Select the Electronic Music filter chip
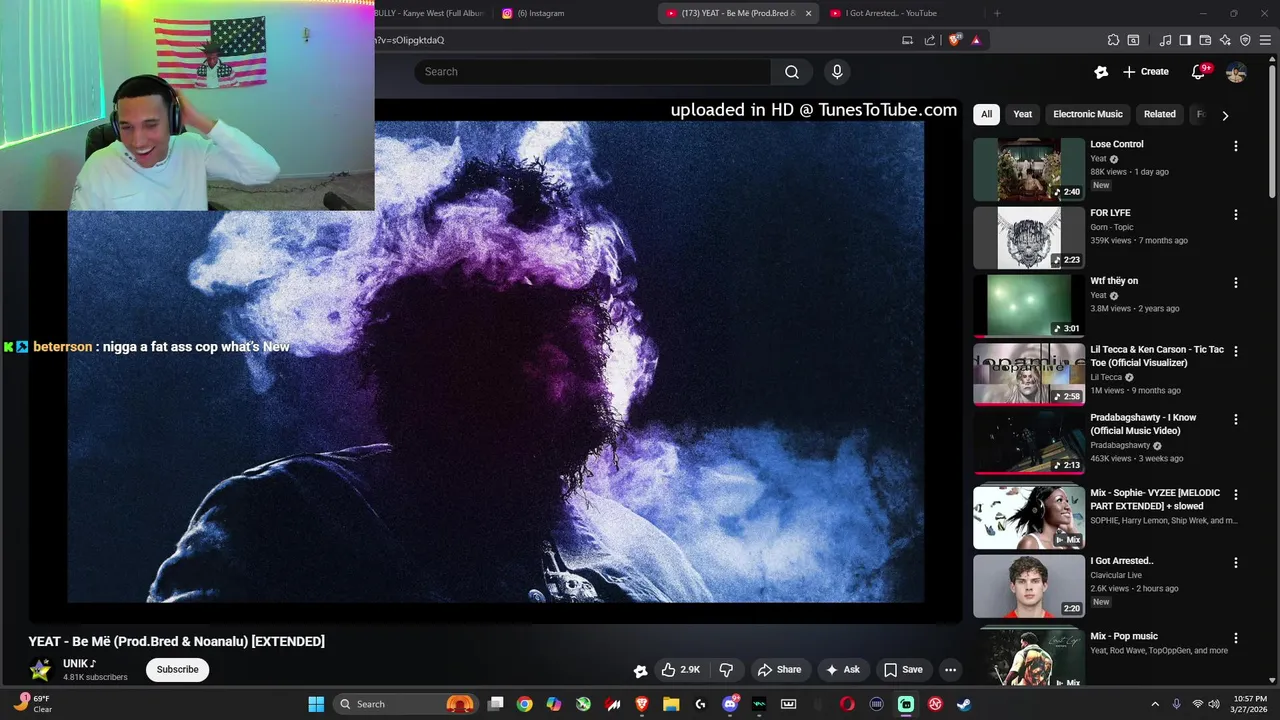Image resolution: width=1280 pixels, height=720 pixels. 1088,114
